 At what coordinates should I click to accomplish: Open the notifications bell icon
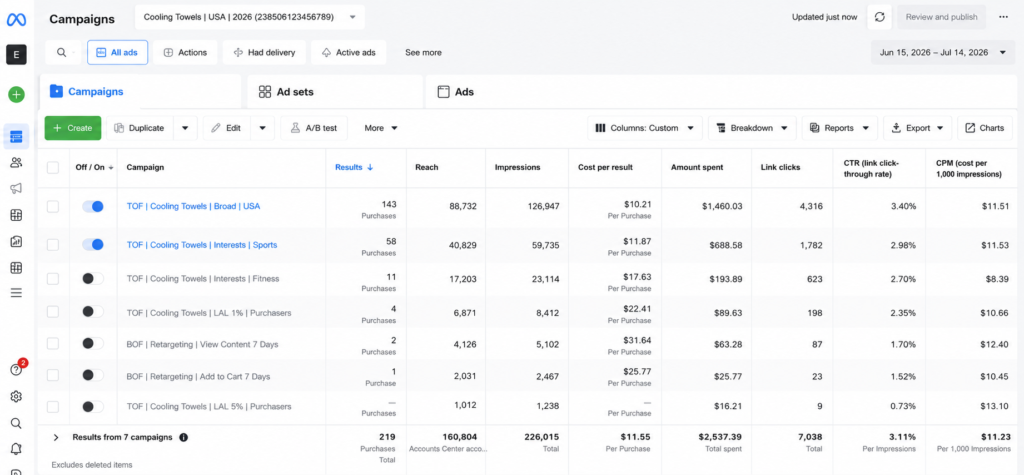16,449
